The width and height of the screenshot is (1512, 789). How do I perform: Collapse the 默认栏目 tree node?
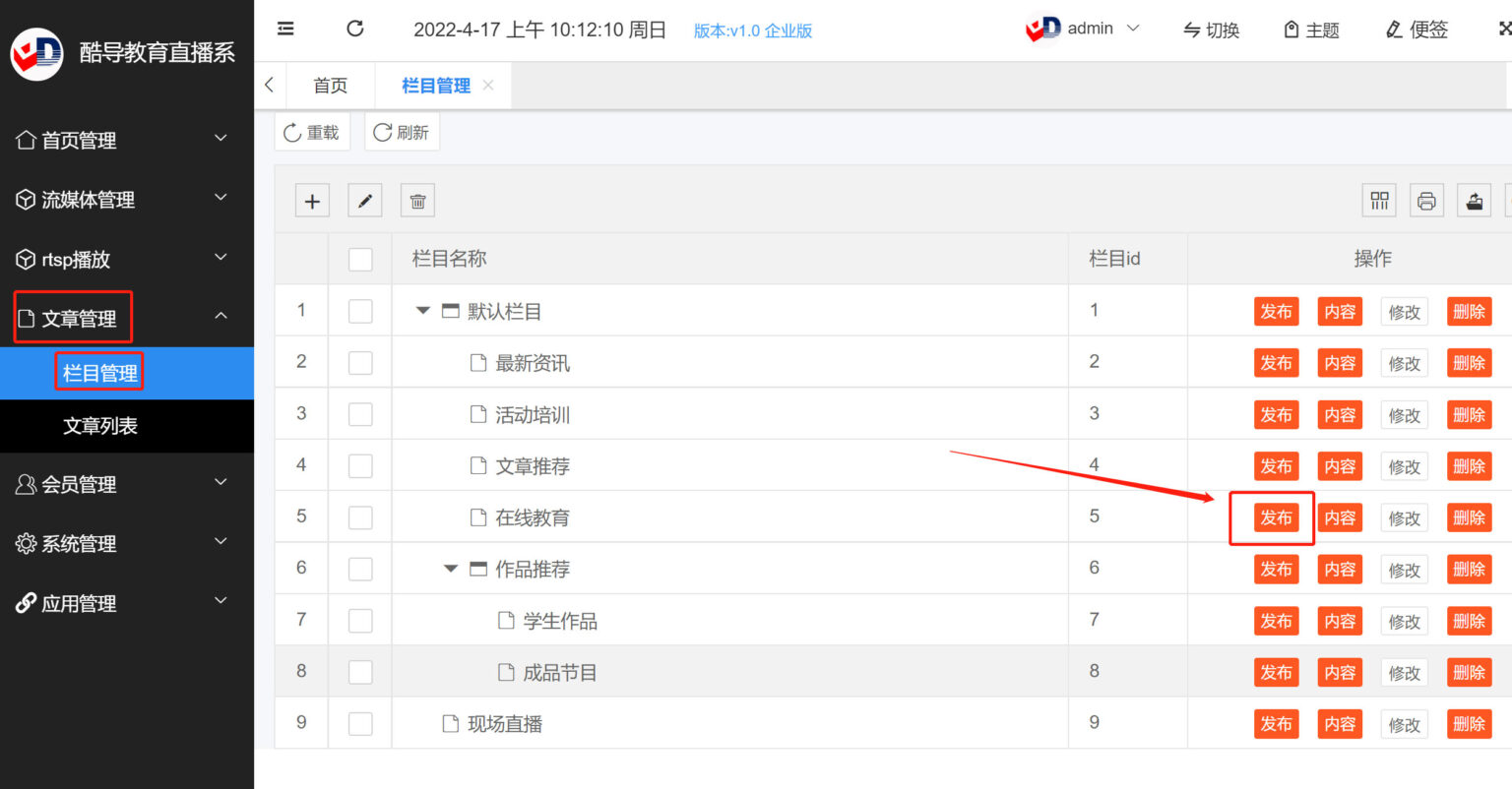423,311
